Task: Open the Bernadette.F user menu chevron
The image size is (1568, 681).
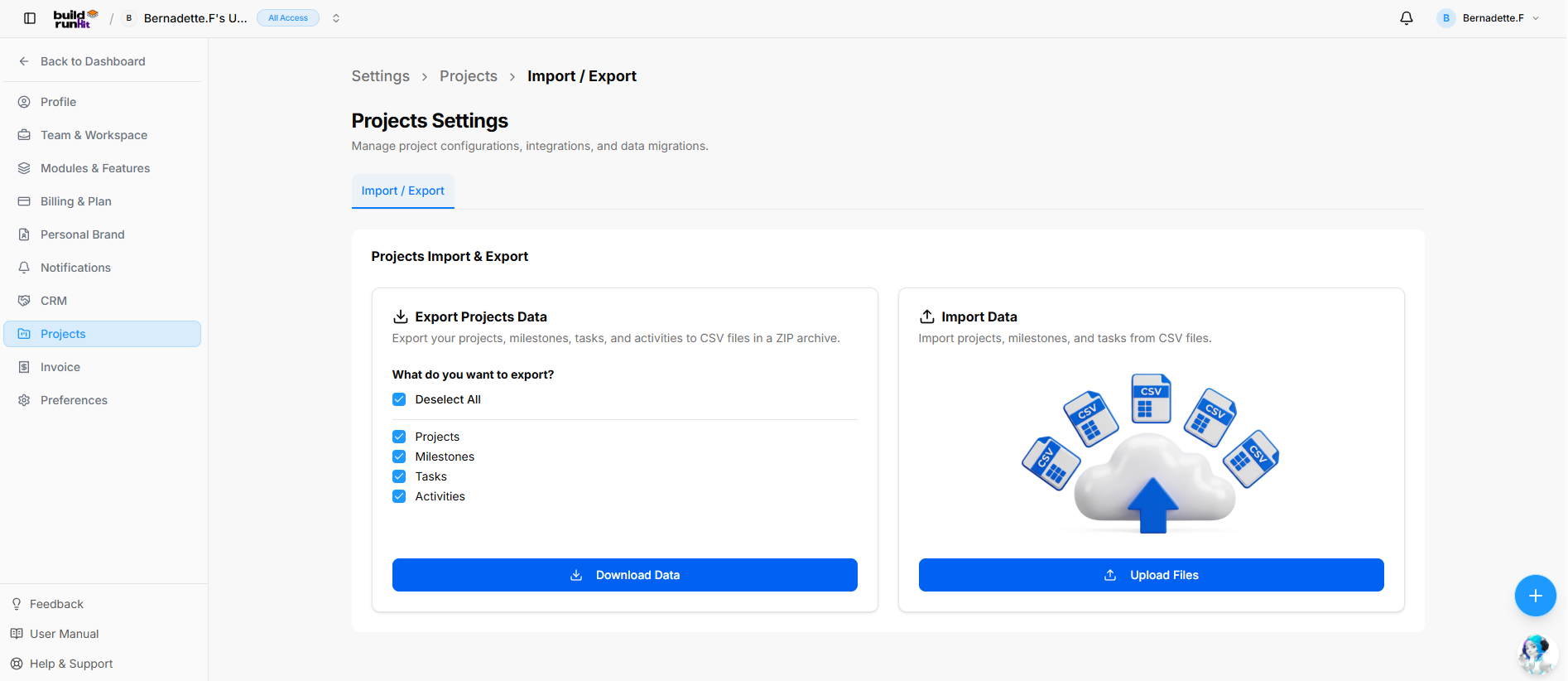Action: point(1536,18)
